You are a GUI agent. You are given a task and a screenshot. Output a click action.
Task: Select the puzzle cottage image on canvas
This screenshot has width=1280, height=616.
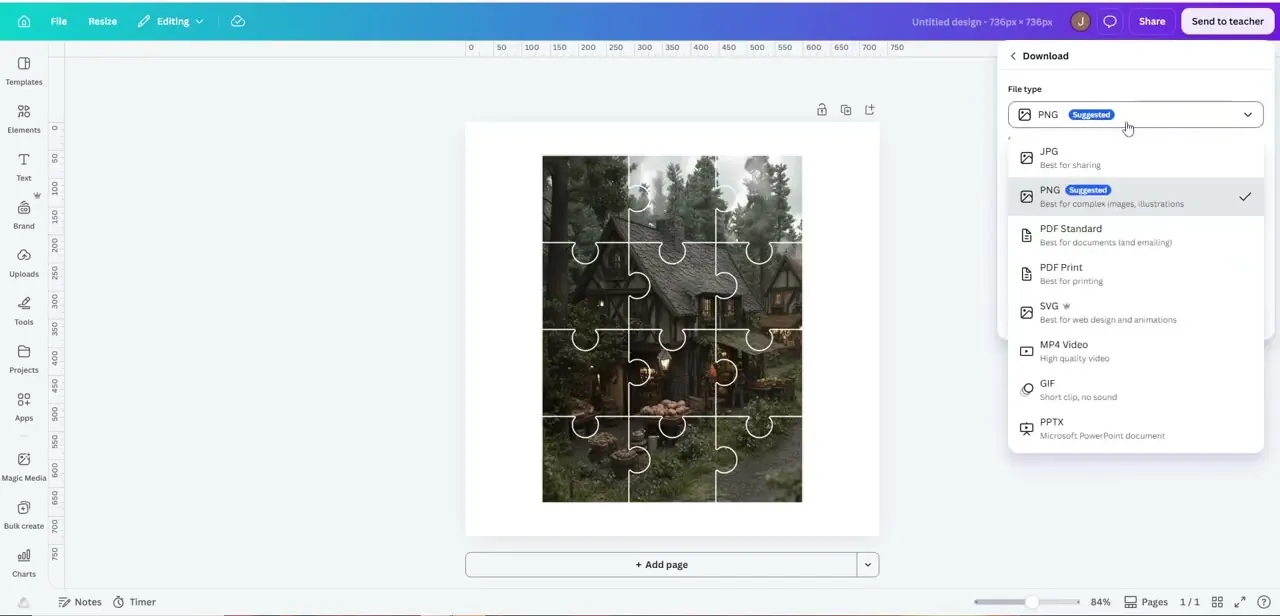(x=672, y=328)
